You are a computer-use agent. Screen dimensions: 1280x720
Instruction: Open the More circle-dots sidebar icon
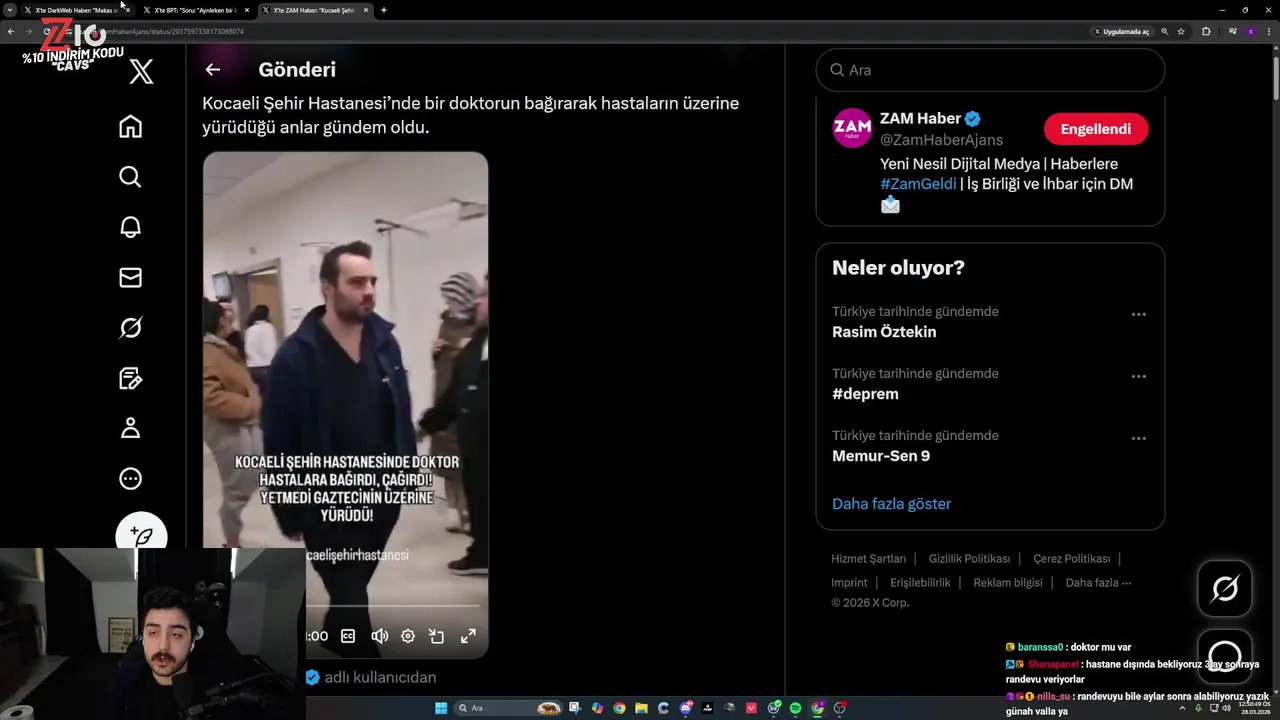130,479
